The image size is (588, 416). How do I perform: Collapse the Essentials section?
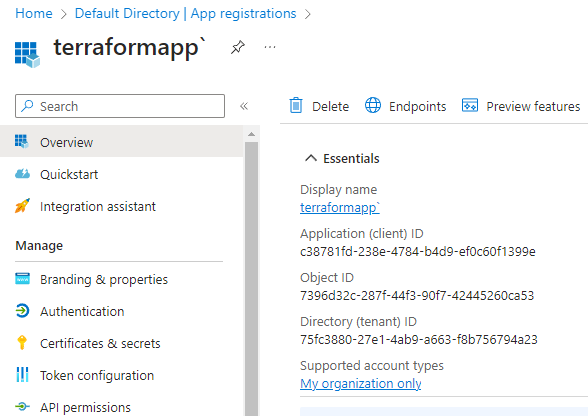[x=310, y=158]
